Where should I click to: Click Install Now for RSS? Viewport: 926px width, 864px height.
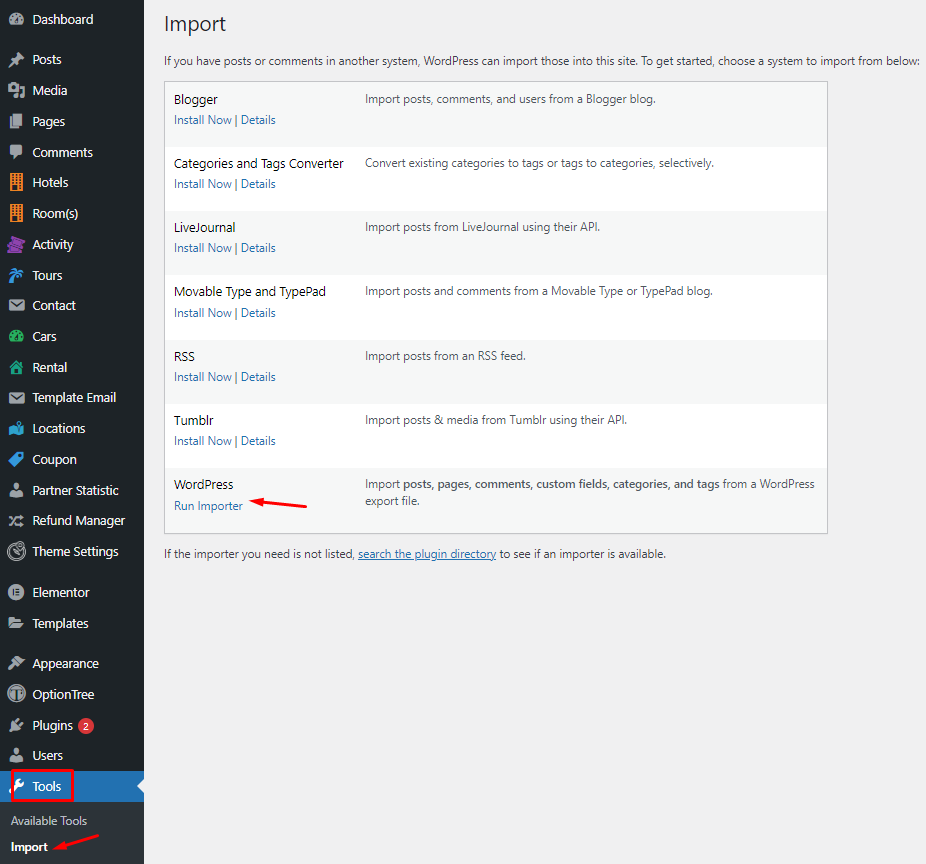203,377
